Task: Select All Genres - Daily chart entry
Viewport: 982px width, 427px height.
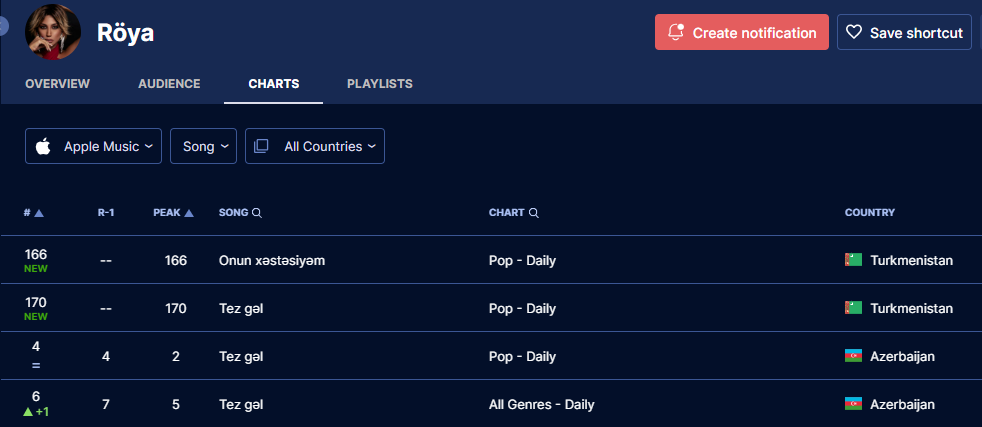Action: tap(541, 404)
